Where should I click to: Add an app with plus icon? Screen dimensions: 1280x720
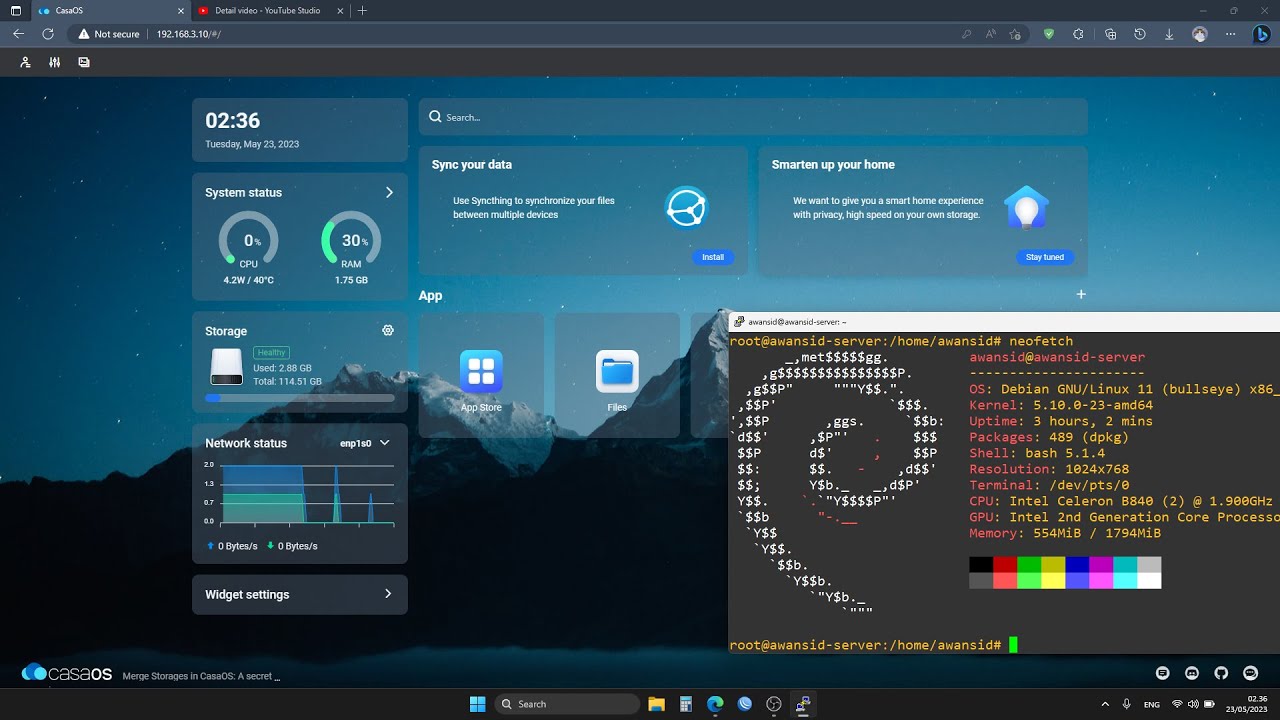click(1081, 294)
